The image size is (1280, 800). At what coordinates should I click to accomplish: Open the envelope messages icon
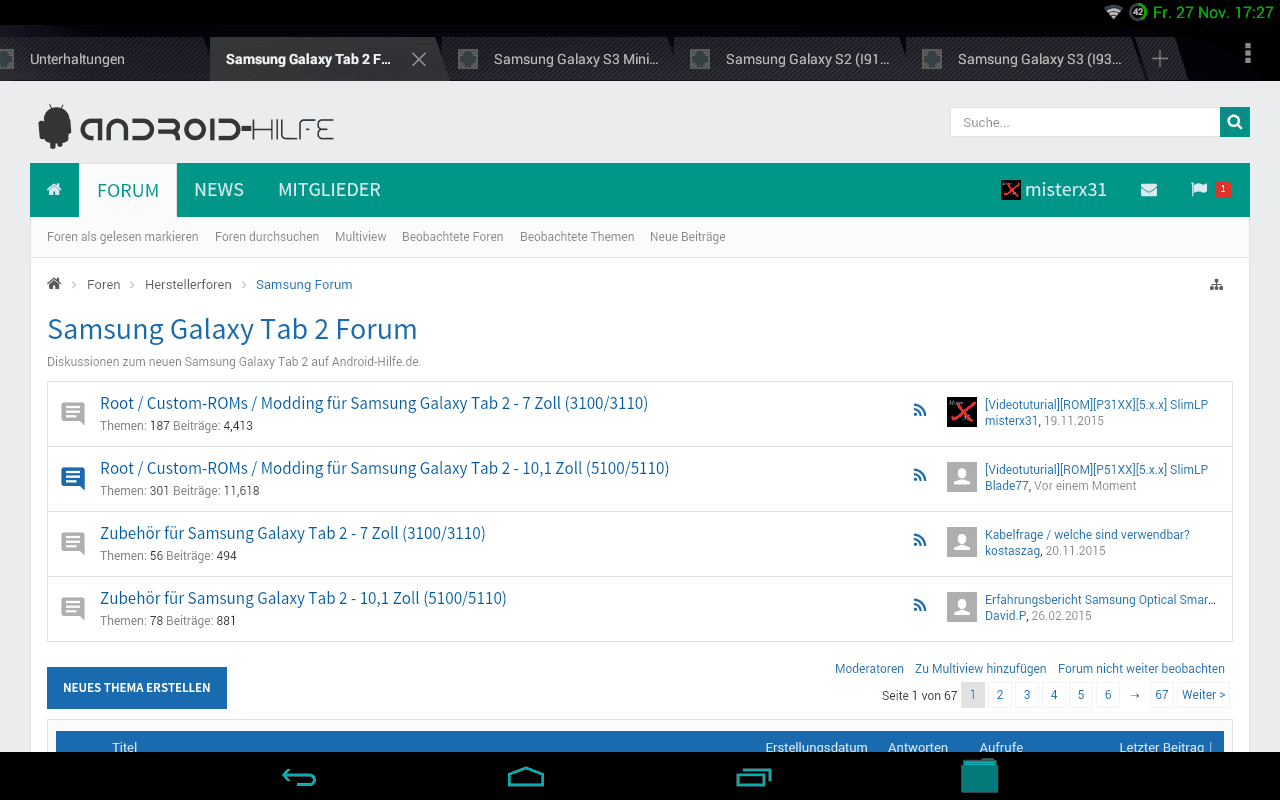(1149, 190)
